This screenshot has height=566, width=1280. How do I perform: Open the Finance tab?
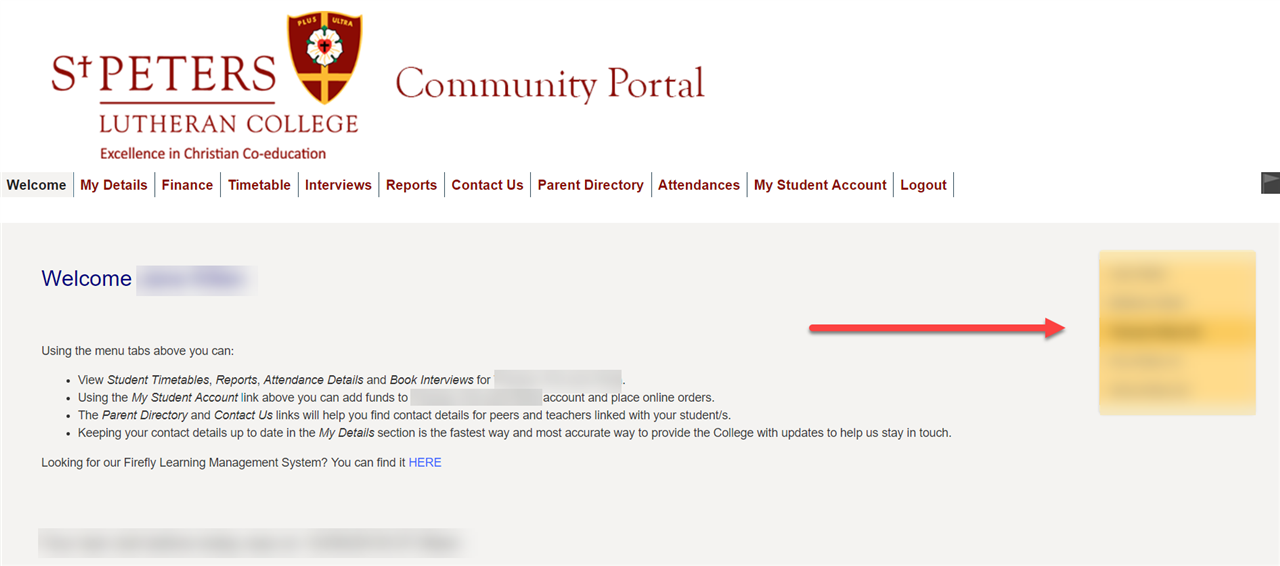pyautogui.click(x=187, y=185)
